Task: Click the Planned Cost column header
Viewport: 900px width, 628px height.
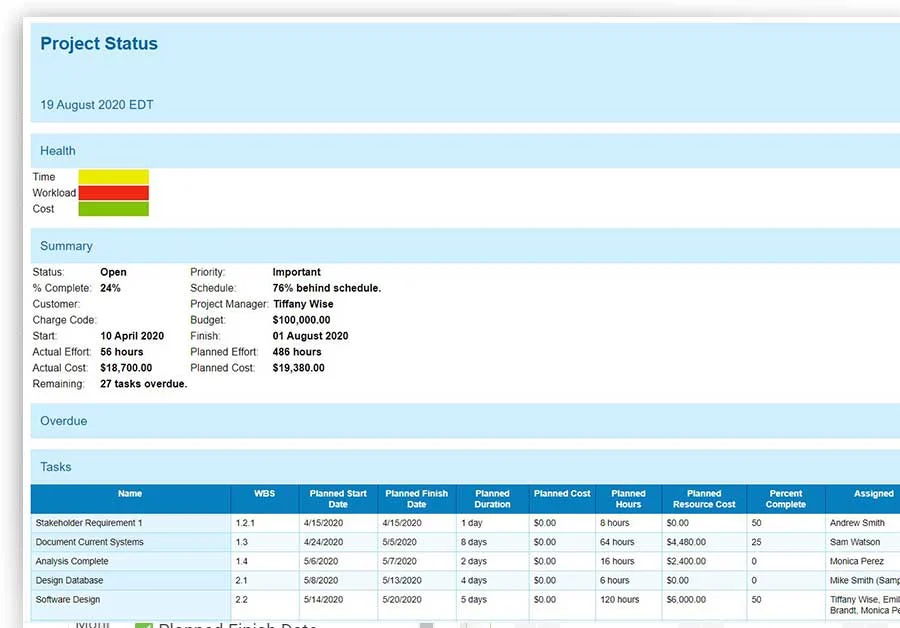Action: click(x=562, y=499)
